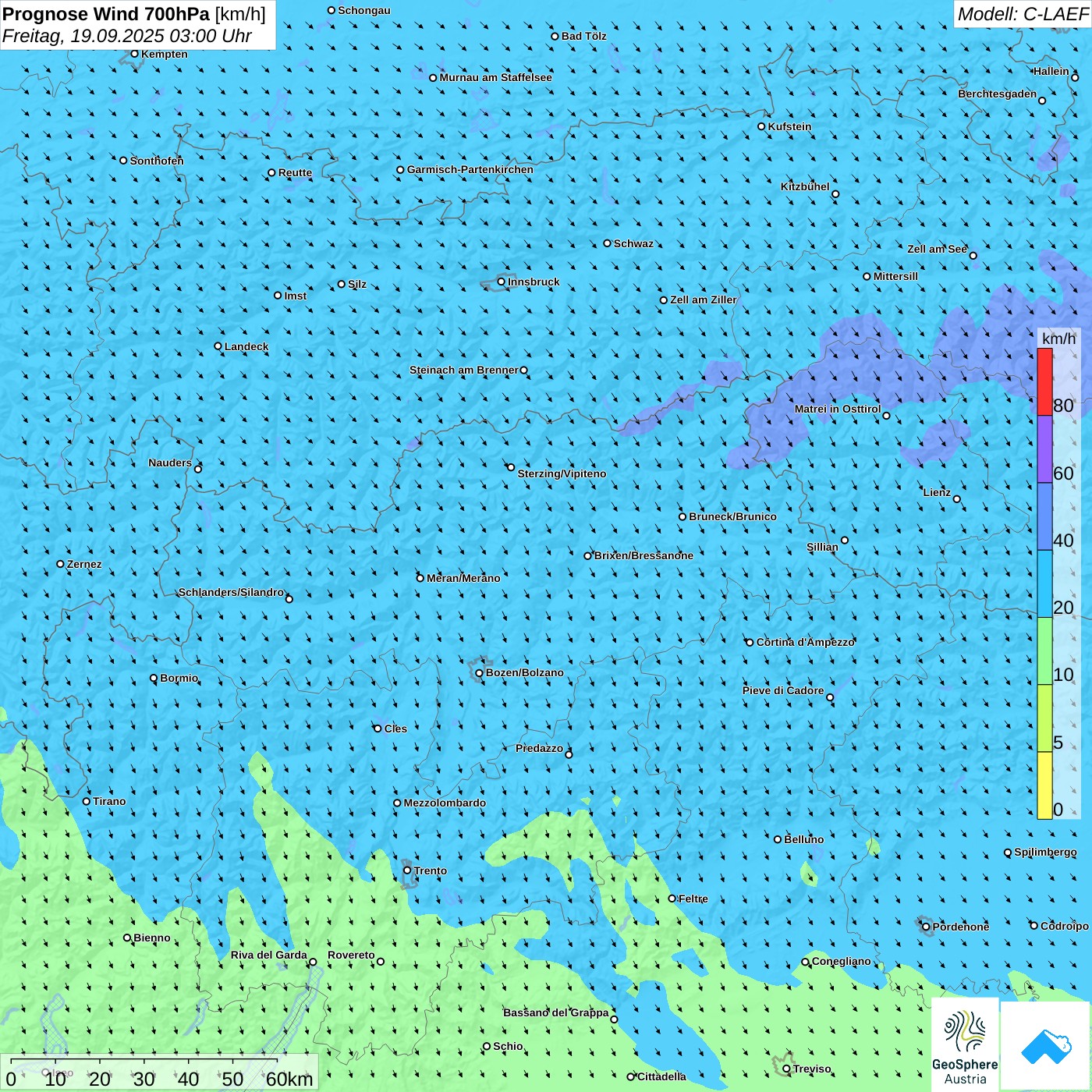Click the Kempten city marker circle

(134, 54)
